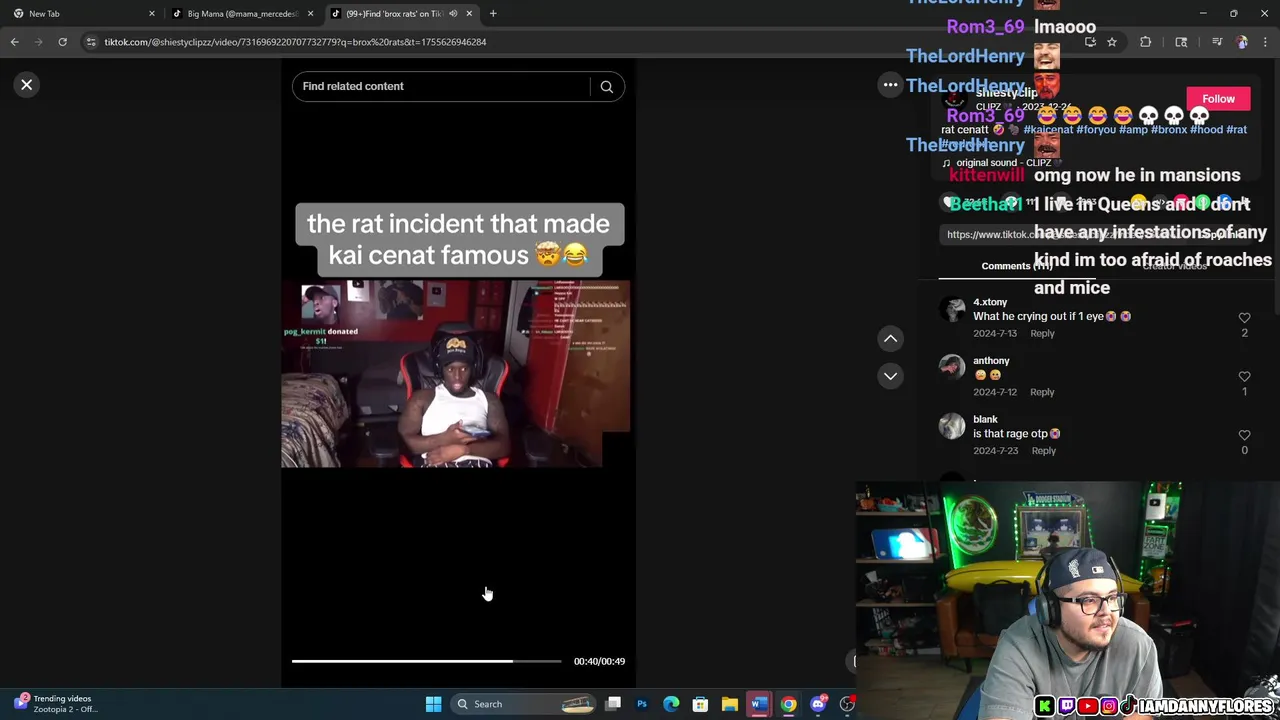
Task: Like the anthony comment with heart icon
Action: [1244, 377]
